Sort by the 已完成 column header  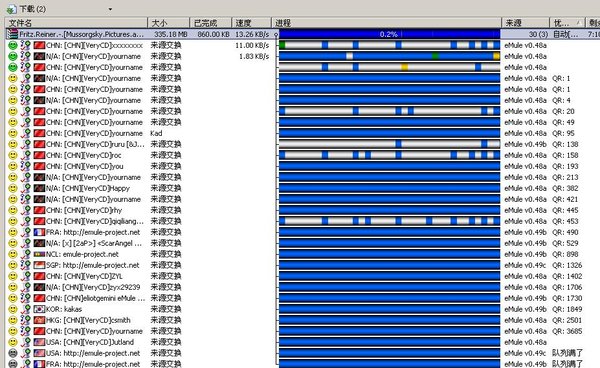tap(211, 23)
